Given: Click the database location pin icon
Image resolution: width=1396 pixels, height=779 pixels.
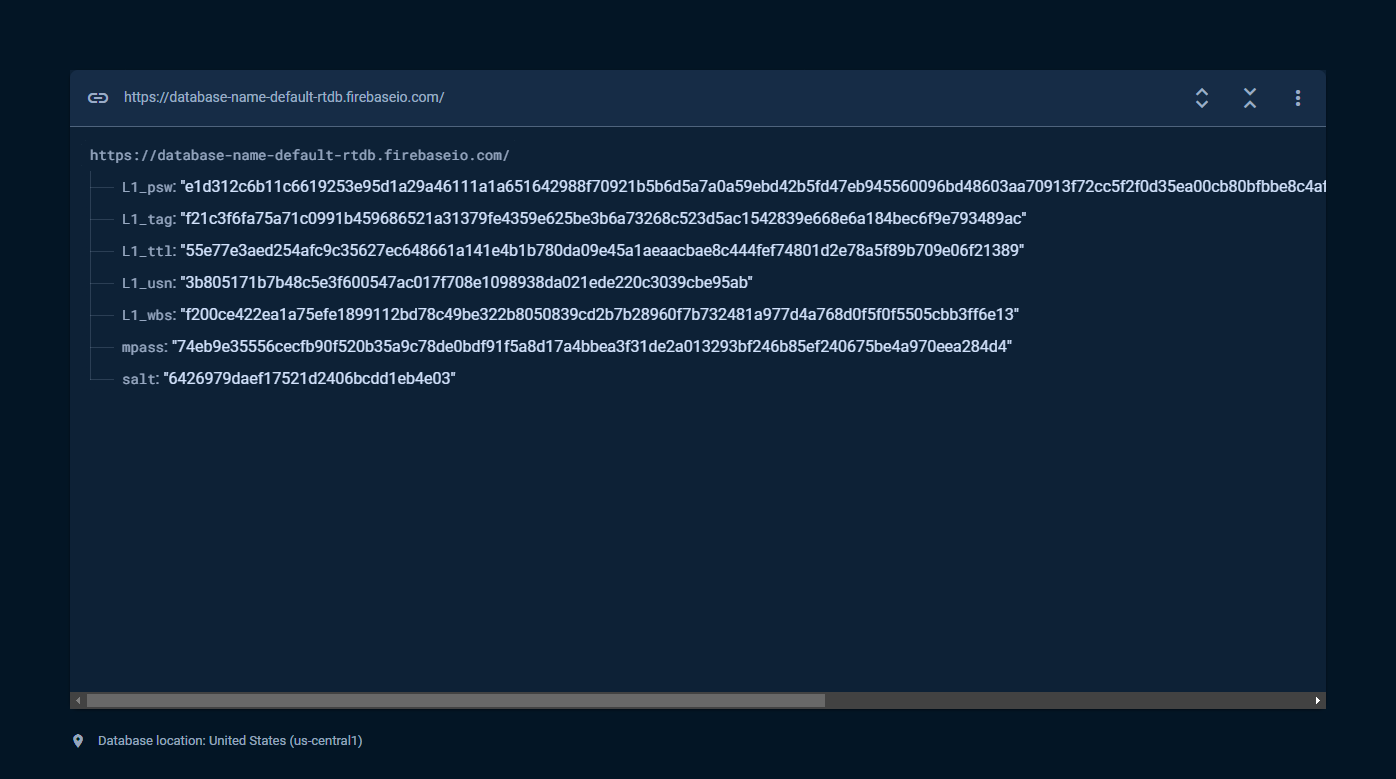Looking at the screenshot, I should coord(78,741).
